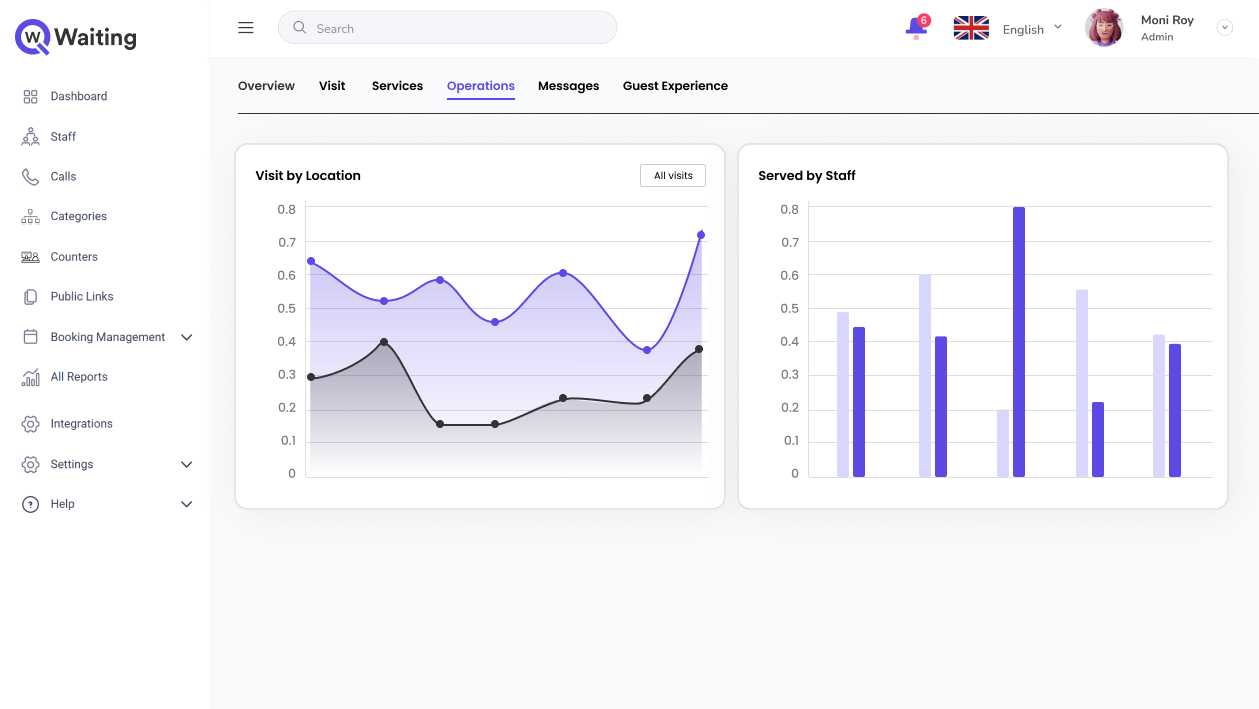Viewport: 1259px width, 709px height.
Task: Switch to the Services tab
Action: click(397, 86)
